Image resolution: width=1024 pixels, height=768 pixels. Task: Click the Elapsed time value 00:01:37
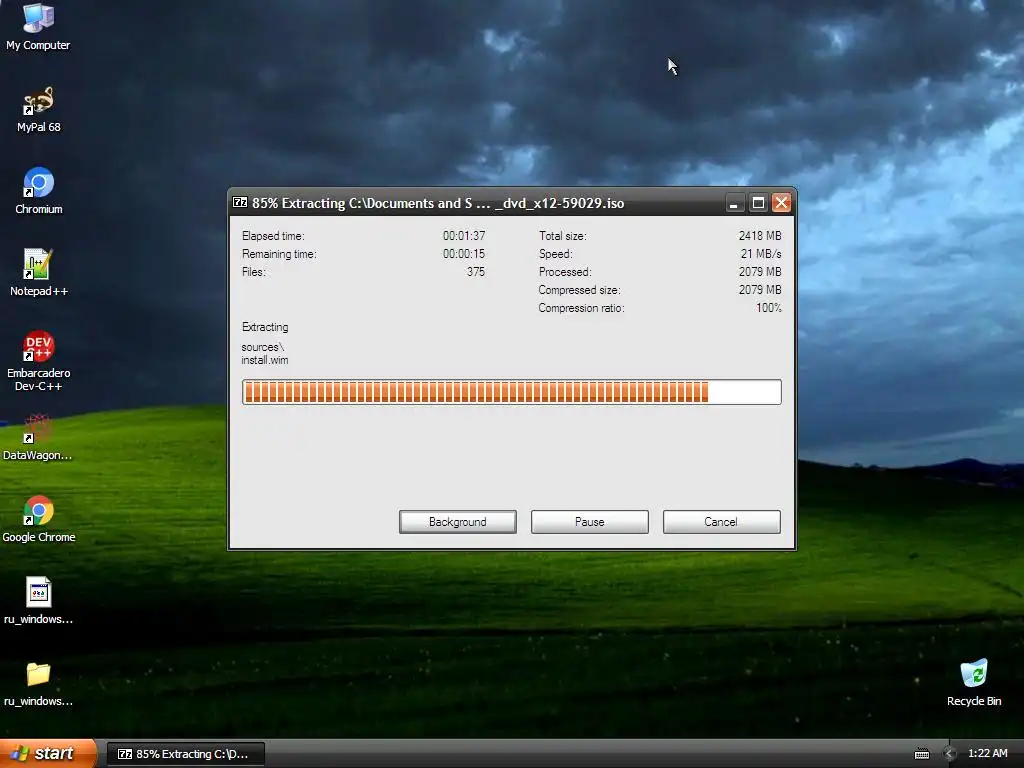[464, 236]
